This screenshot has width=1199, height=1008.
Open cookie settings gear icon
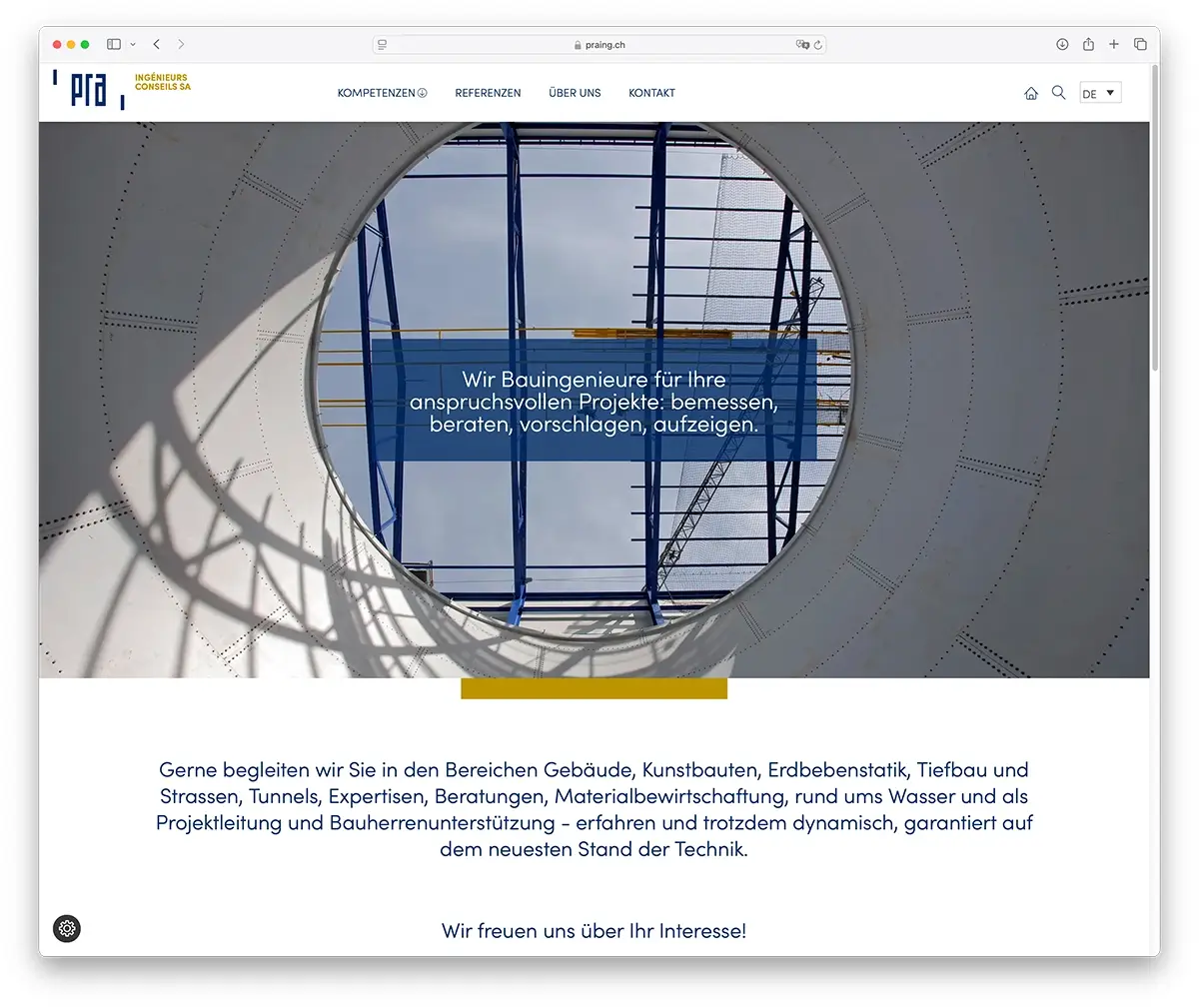pos(67,928)
